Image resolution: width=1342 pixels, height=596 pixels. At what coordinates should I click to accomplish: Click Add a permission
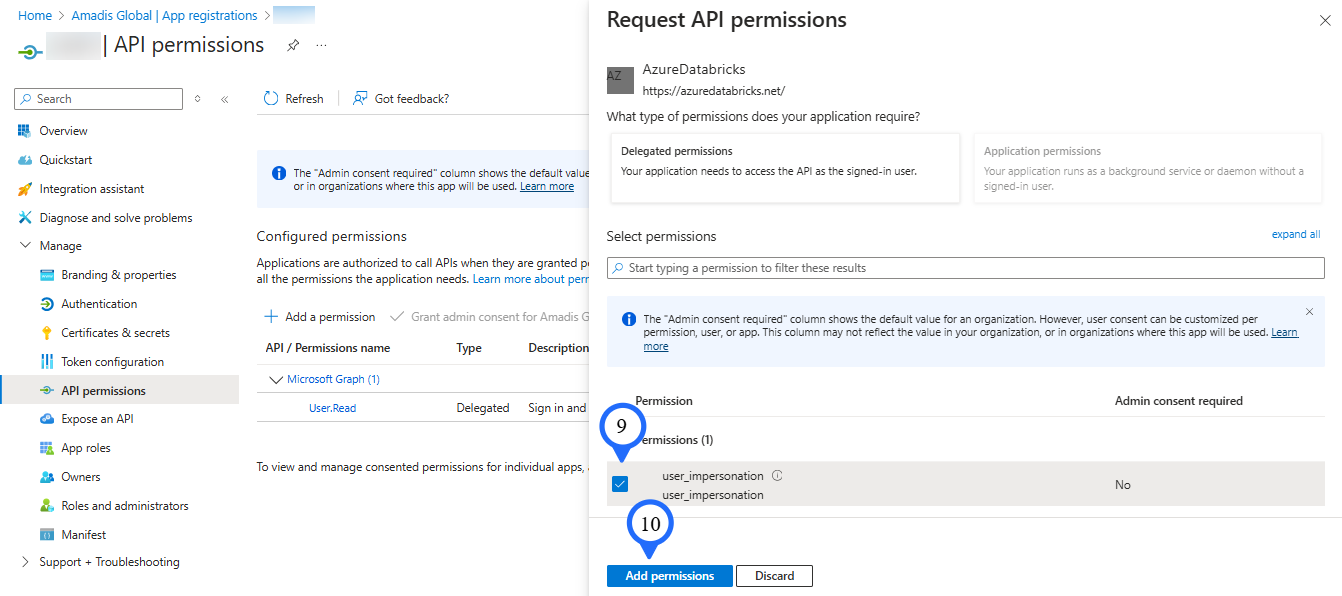(x=320, y=317)
